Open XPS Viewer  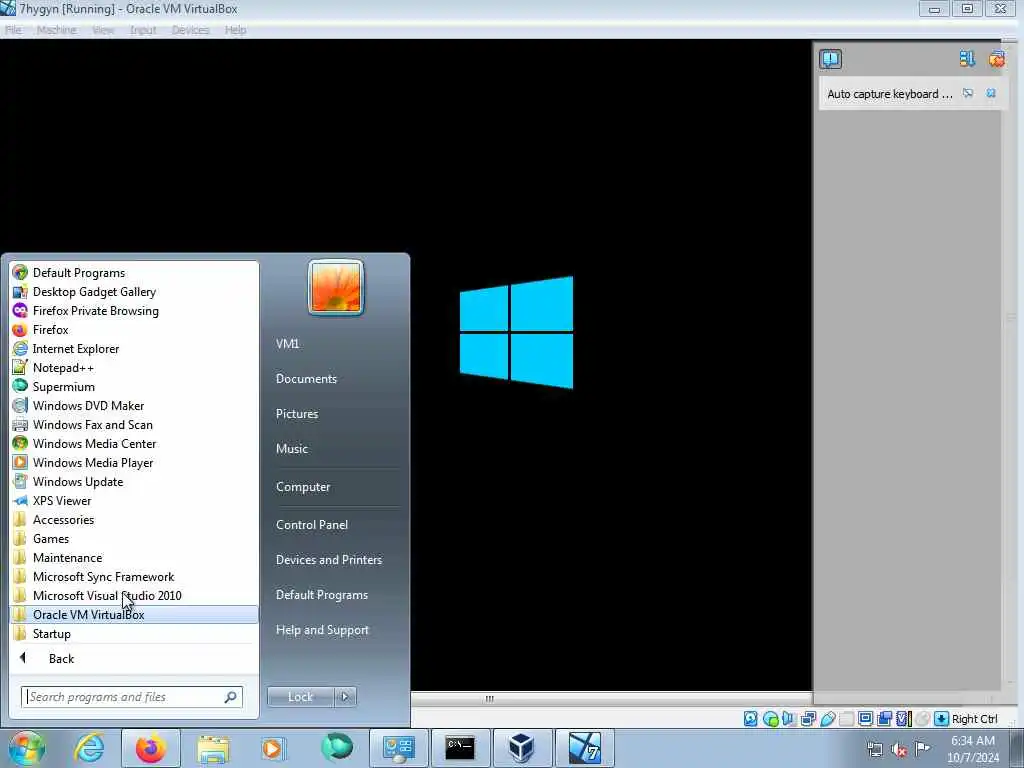coord(134,501)
